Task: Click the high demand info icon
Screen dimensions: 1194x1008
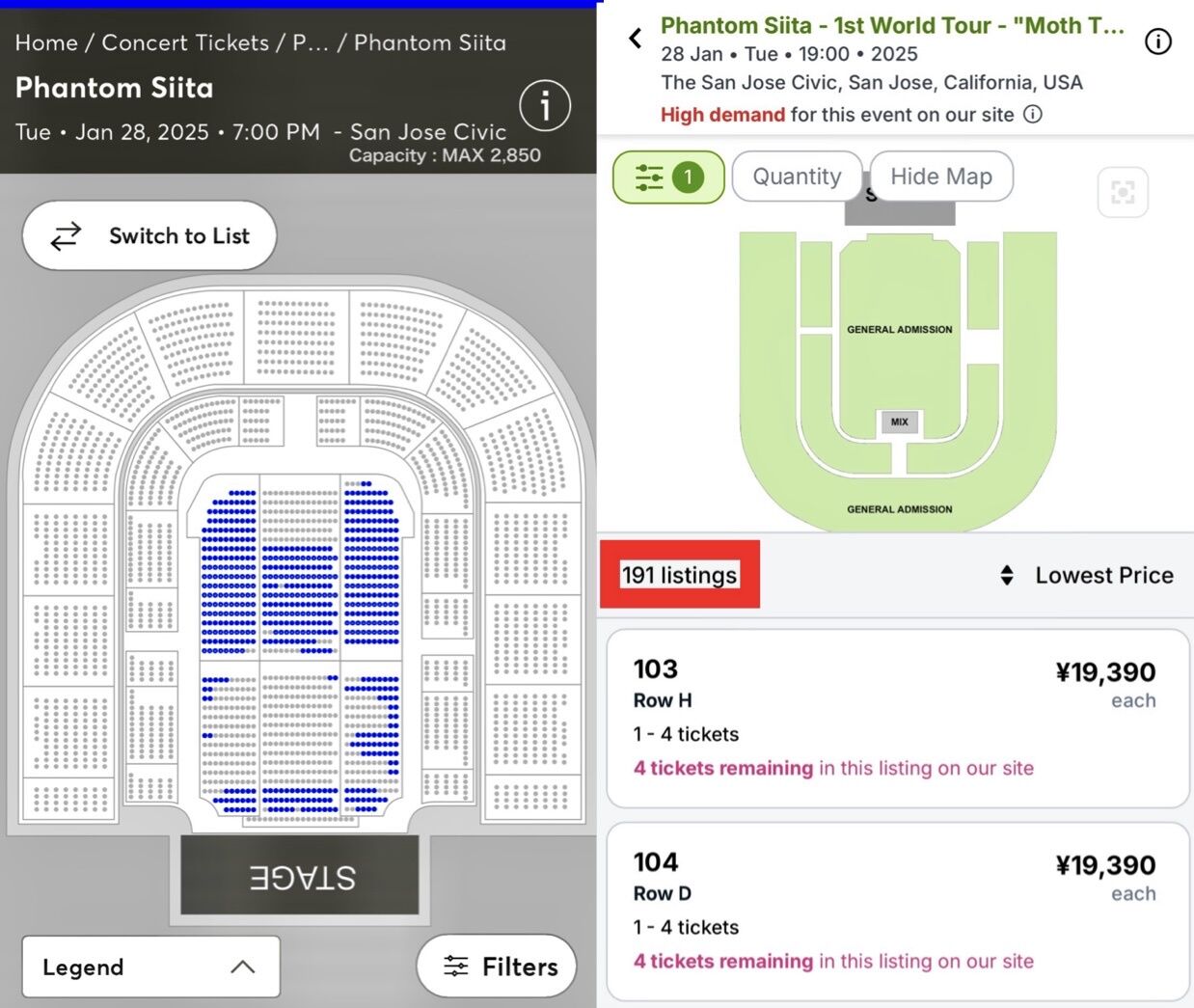Action: pyautogui.click(x=1032, y=115)
